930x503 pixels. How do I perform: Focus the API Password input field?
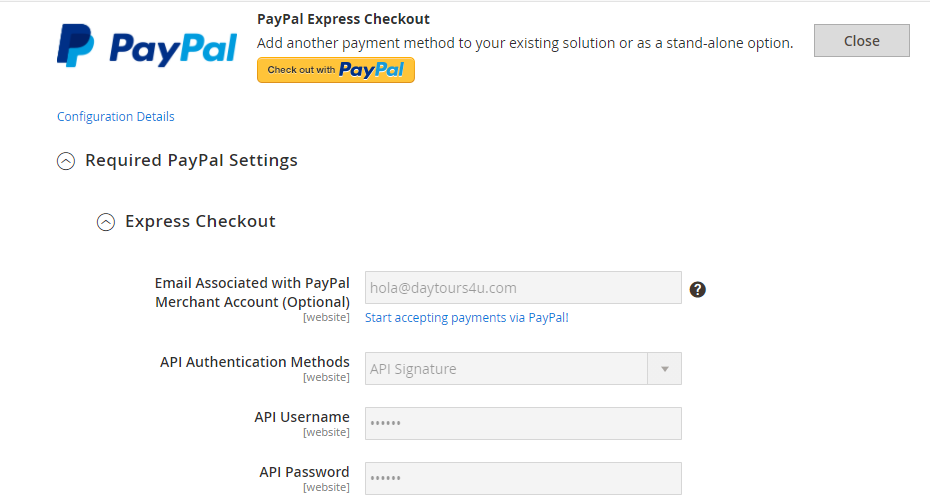pos(523,478)
